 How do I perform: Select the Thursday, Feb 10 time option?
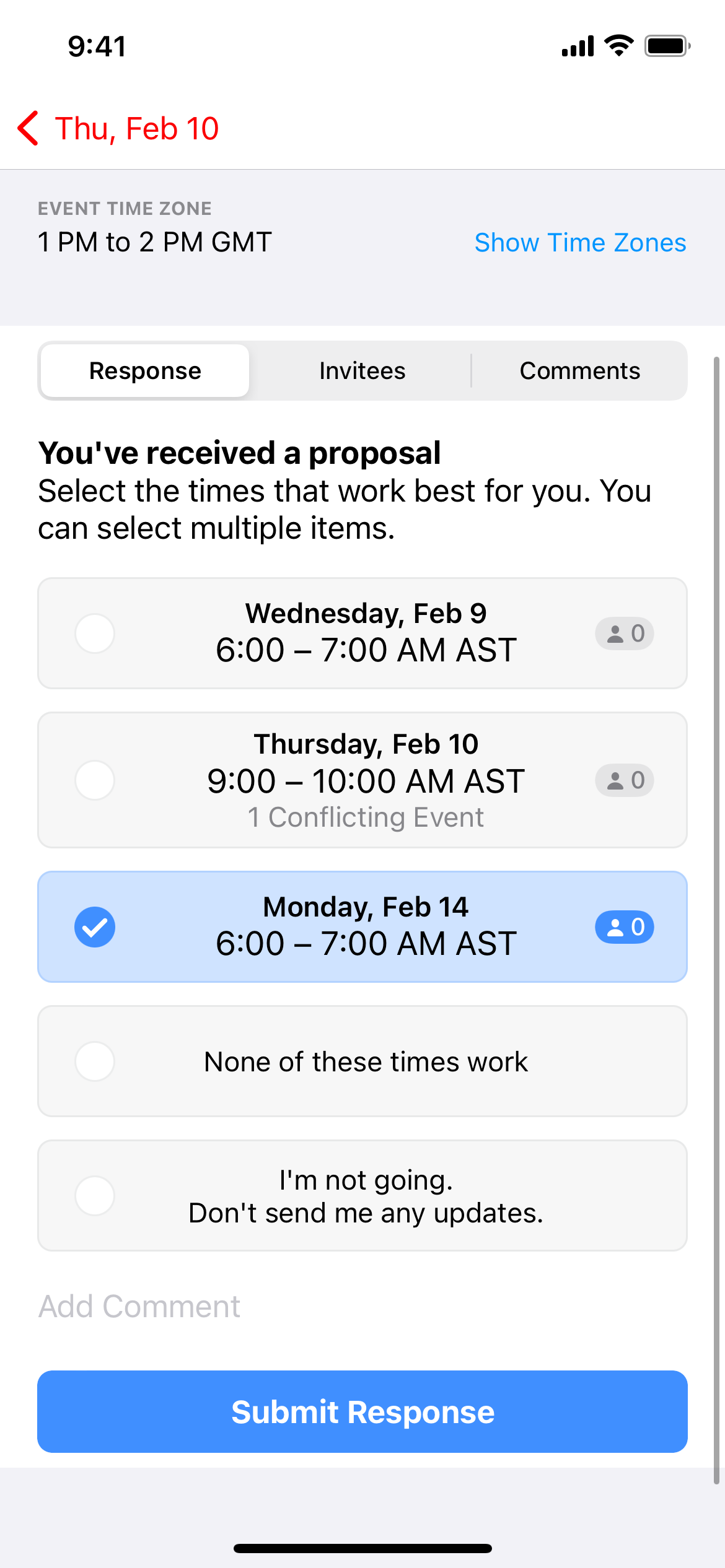pyautogui.click(x=95, y=780)
